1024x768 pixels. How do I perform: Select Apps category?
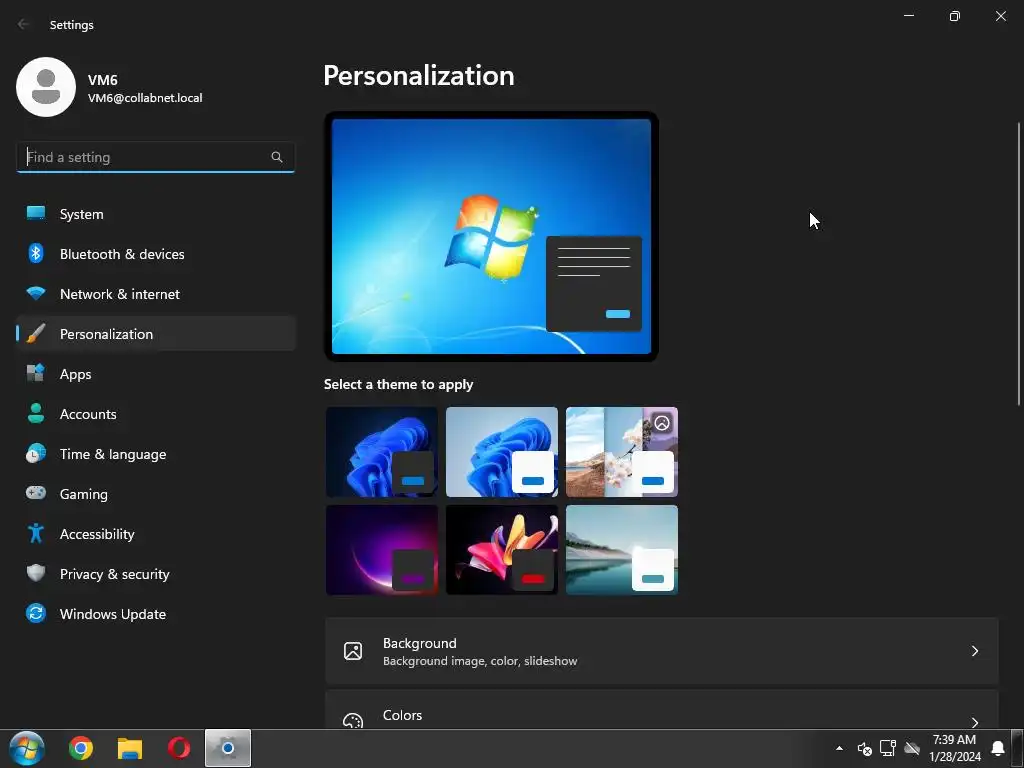156,374
